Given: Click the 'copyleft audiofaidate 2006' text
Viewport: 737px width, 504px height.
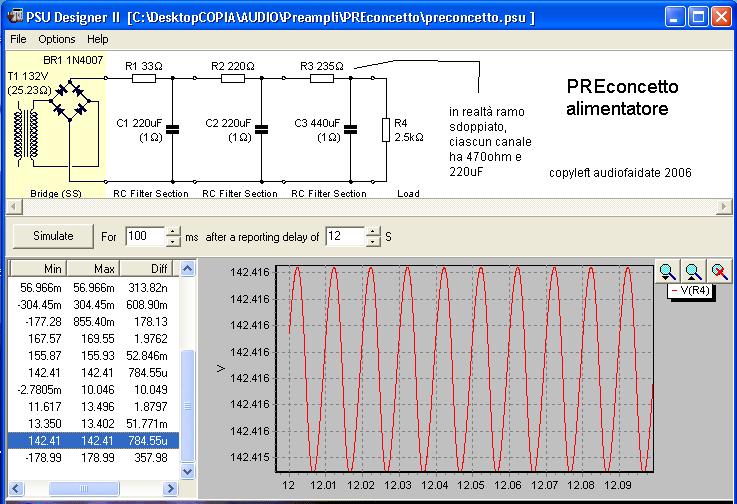Looking at the screenshot, I should 620,173.
